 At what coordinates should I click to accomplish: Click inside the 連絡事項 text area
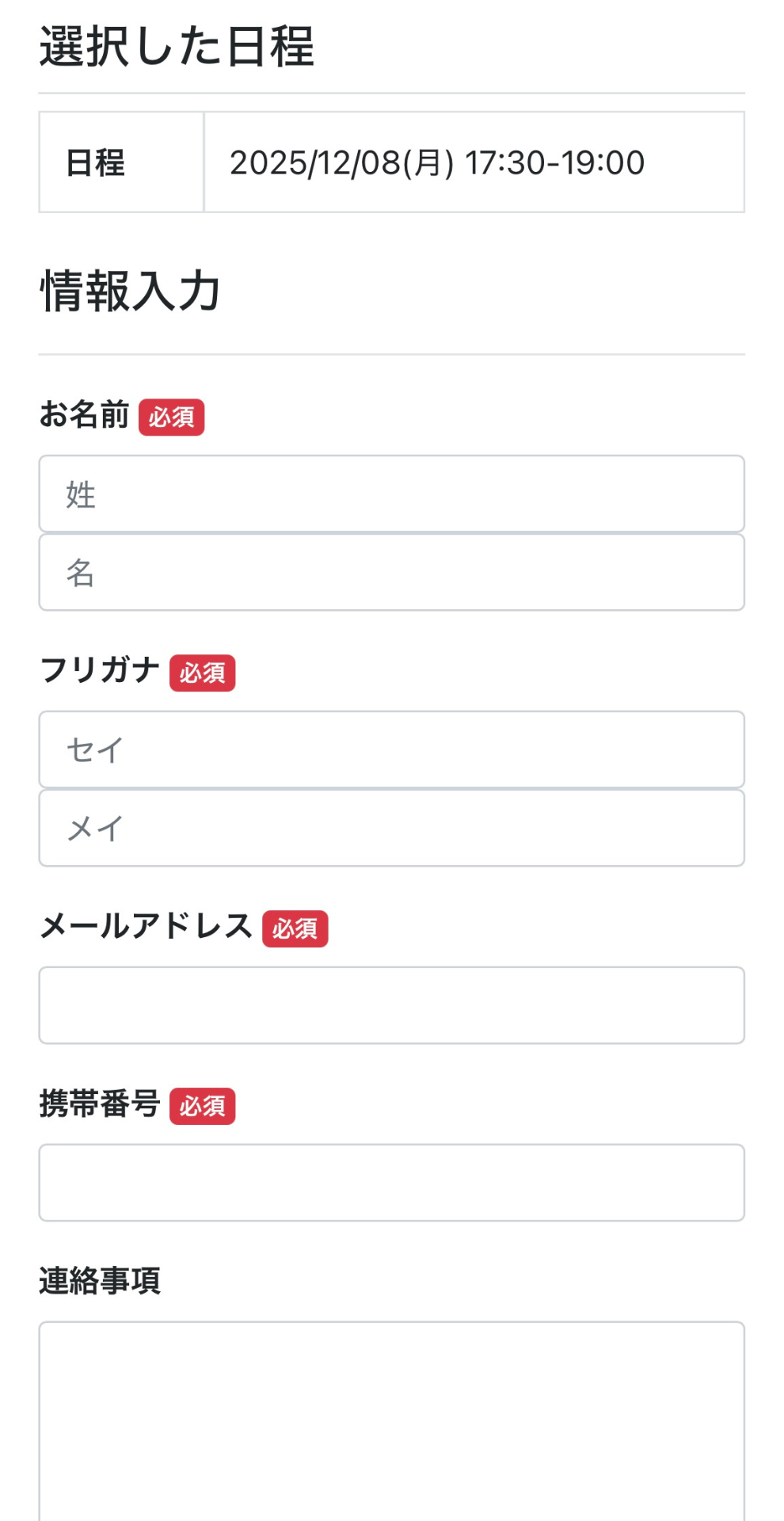click(391, 1418)
